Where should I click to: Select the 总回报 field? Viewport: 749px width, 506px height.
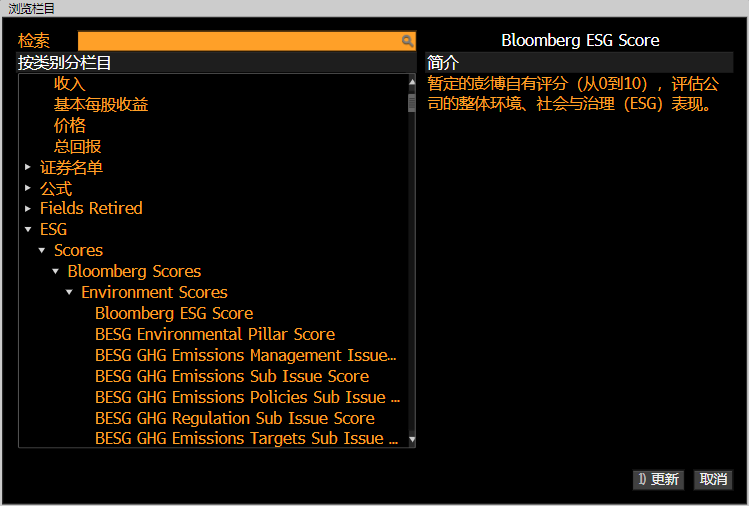(x=77, y=147)
